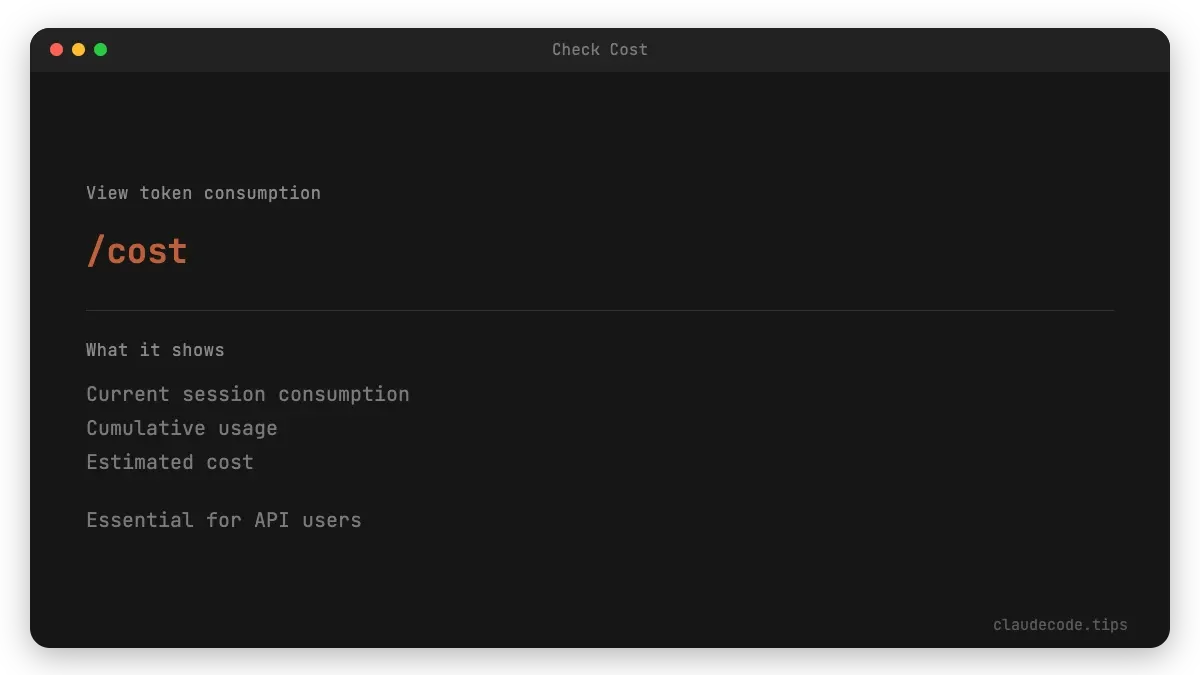
Task: Click the What it shows label
Action: 155,350
